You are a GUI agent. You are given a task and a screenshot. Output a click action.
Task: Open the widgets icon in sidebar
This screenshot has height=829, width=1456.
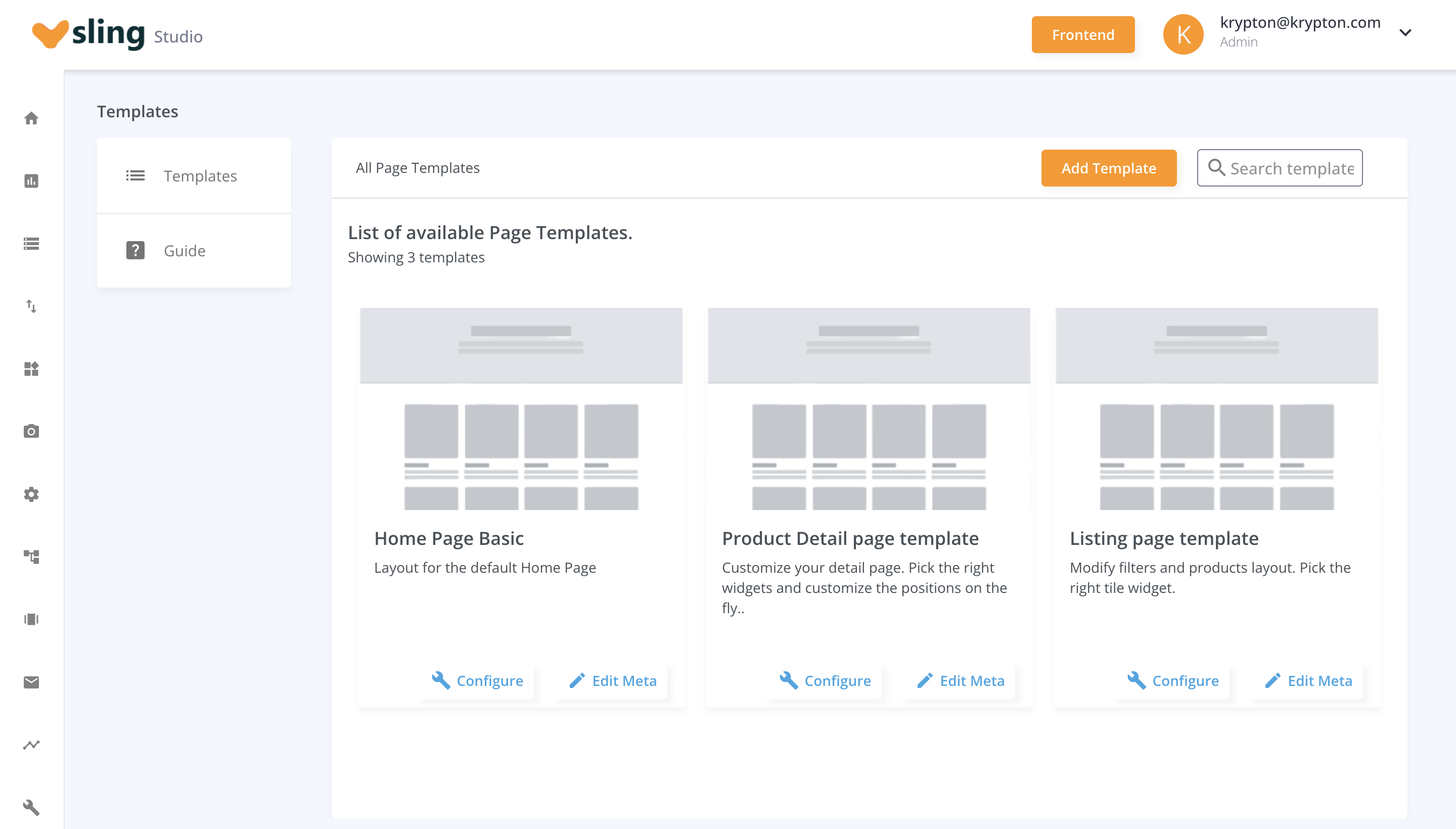[31, 369]
